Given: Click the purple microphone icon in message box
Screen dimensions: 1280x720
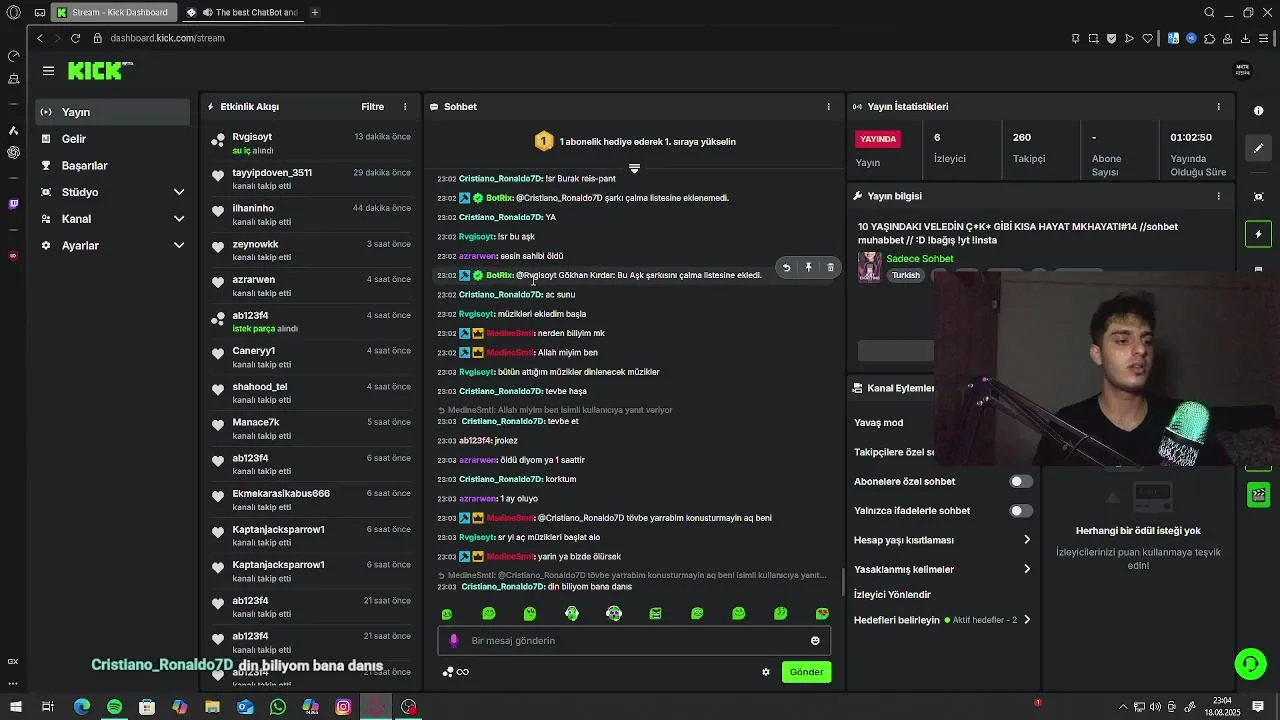Looking at the screenshot, I should 454,641.
